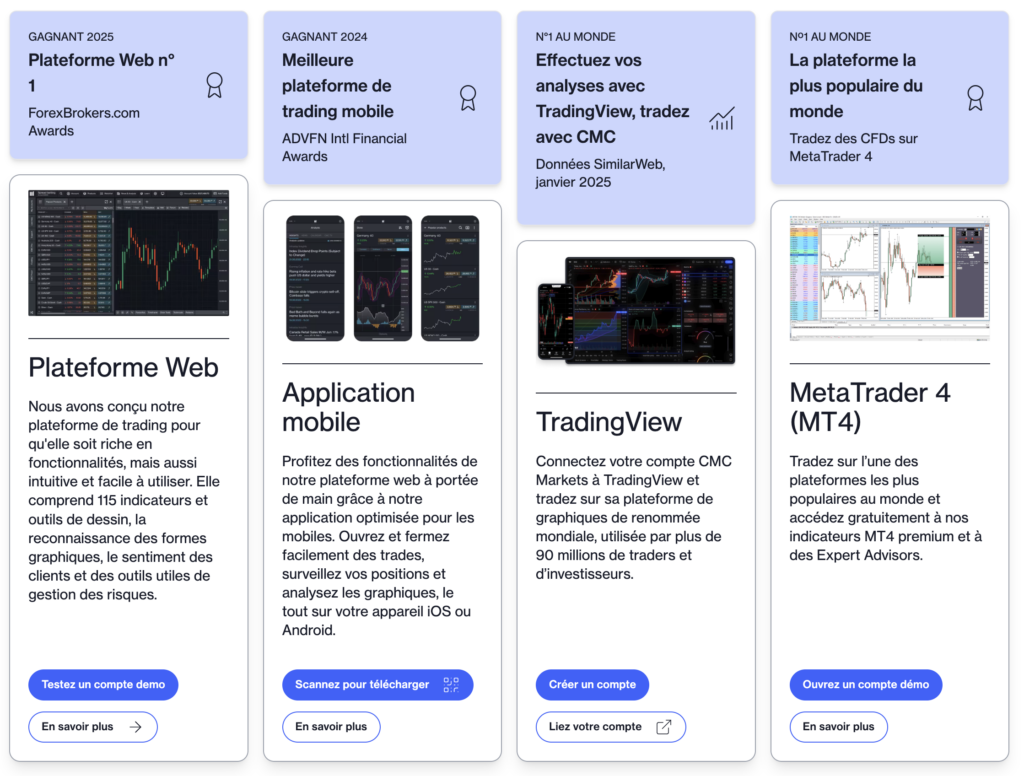Click the award ribbon icon on La plateforme la plus populaire card

[975, 98]
